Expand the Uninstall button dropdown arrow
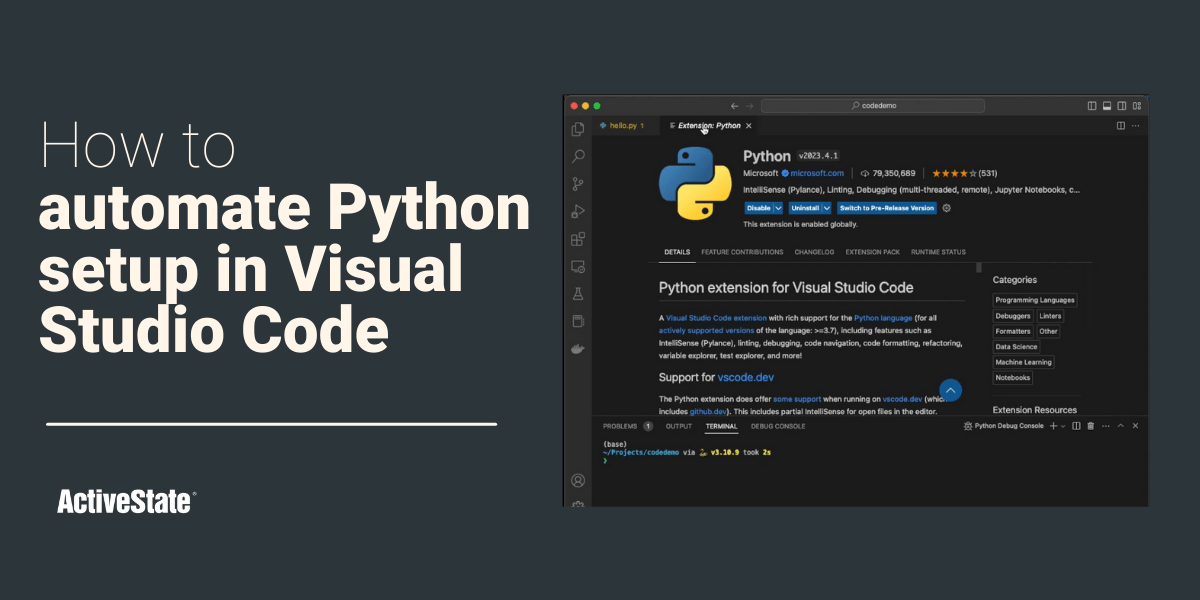The height and width of the screenshot is (600, 1200). 826,208
